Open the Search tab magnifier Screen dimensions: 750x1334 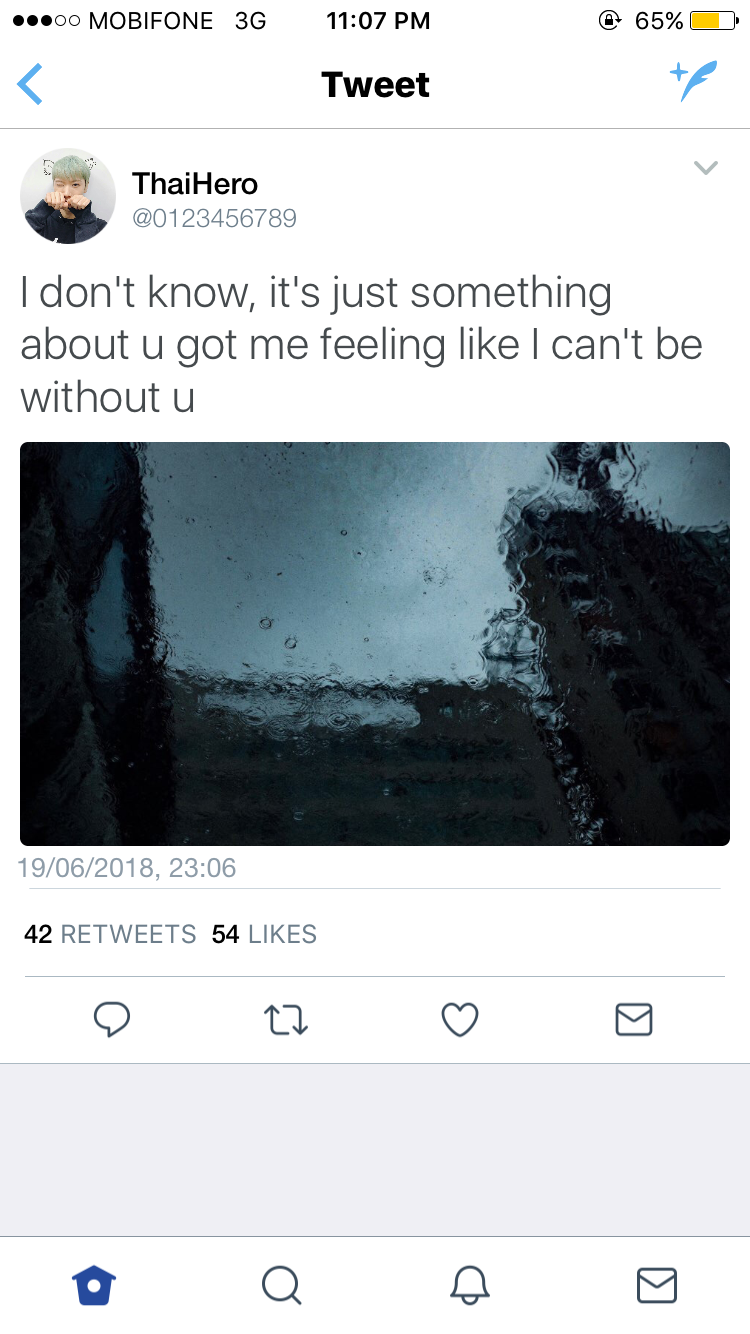click(281, 1284)
